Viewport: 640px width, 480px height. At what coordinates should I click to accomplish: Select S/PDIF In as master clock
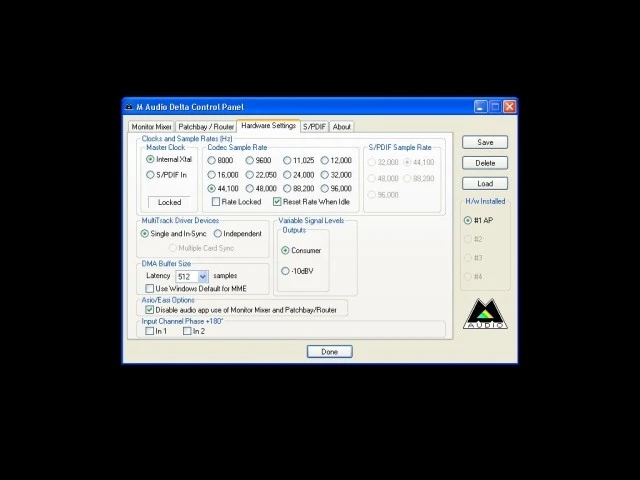151,175
